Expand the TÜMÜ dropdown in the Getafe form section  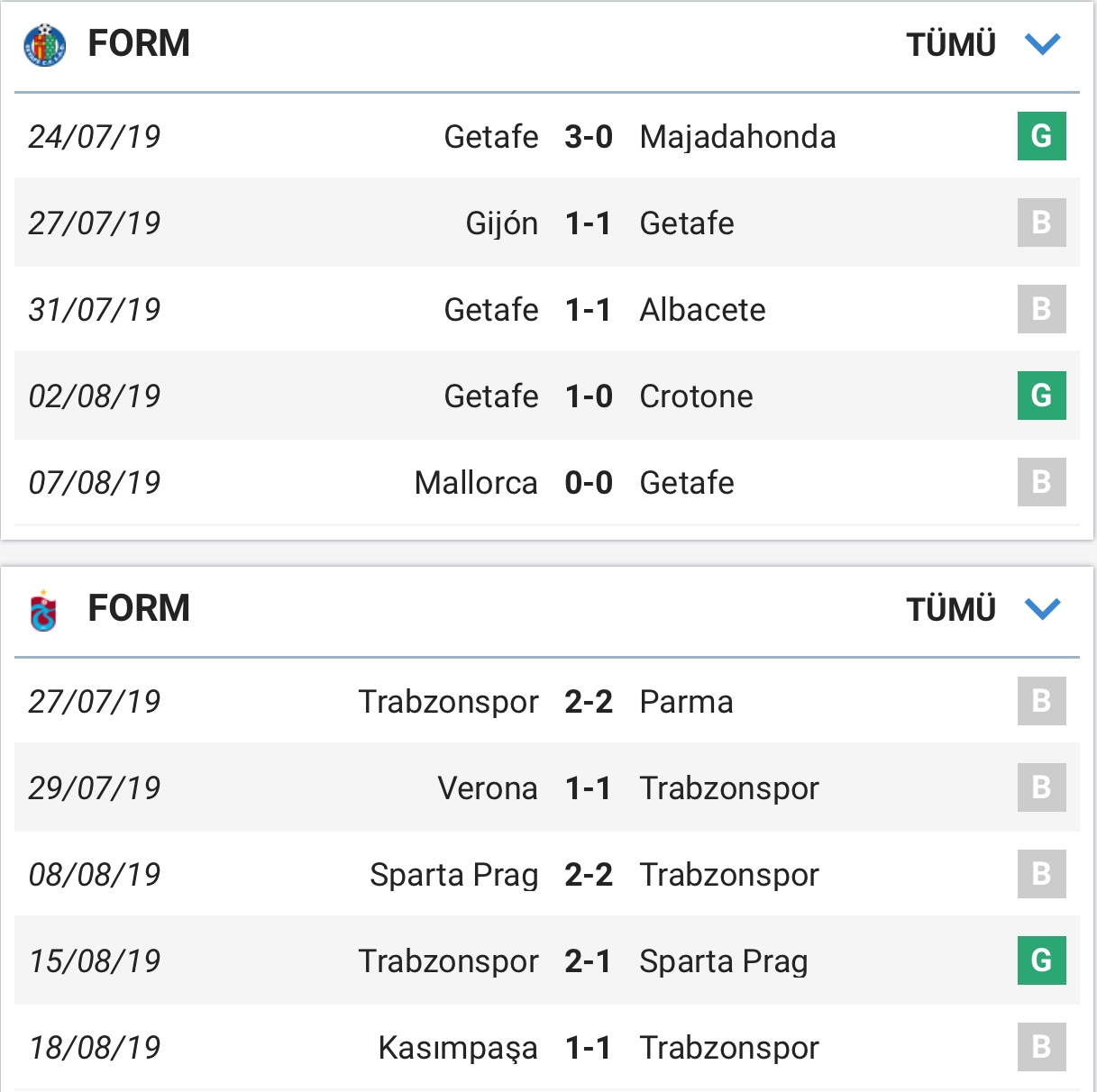951,42
